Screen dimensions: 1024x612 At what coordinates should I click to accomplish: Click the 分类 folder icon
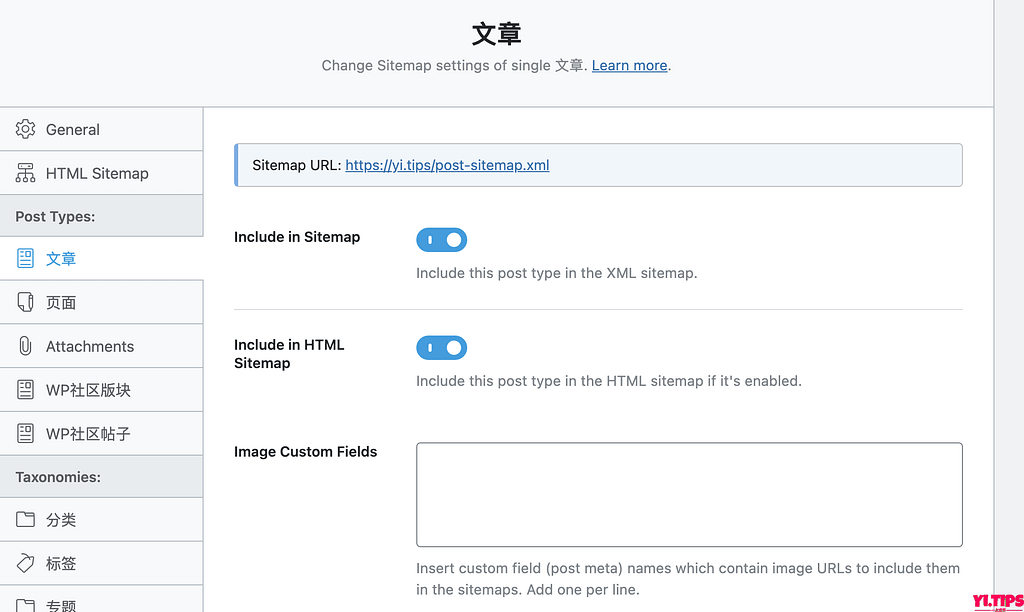click(x=25, y=520)
